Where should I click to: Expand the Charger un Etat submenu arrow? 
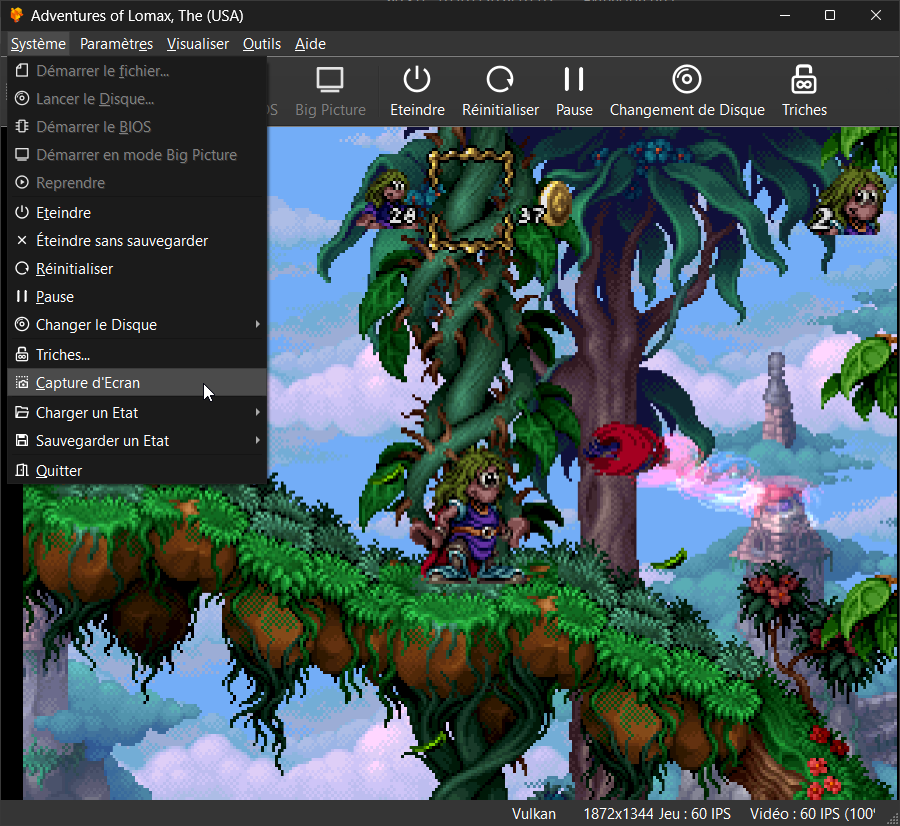click(x=258, y=412)
